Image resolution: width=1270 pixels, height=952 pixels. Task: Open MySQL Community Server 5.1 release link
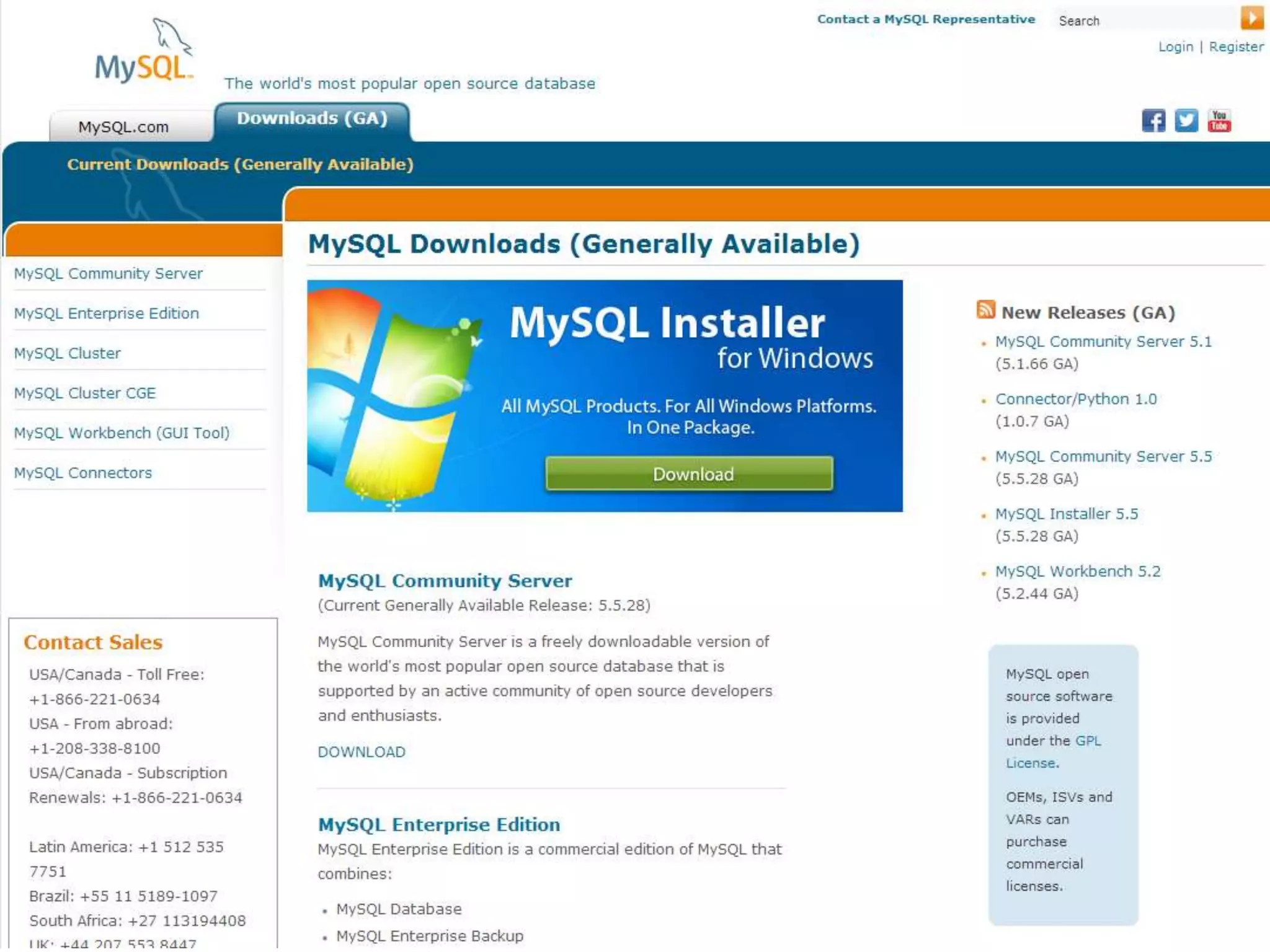point(1103,342)
